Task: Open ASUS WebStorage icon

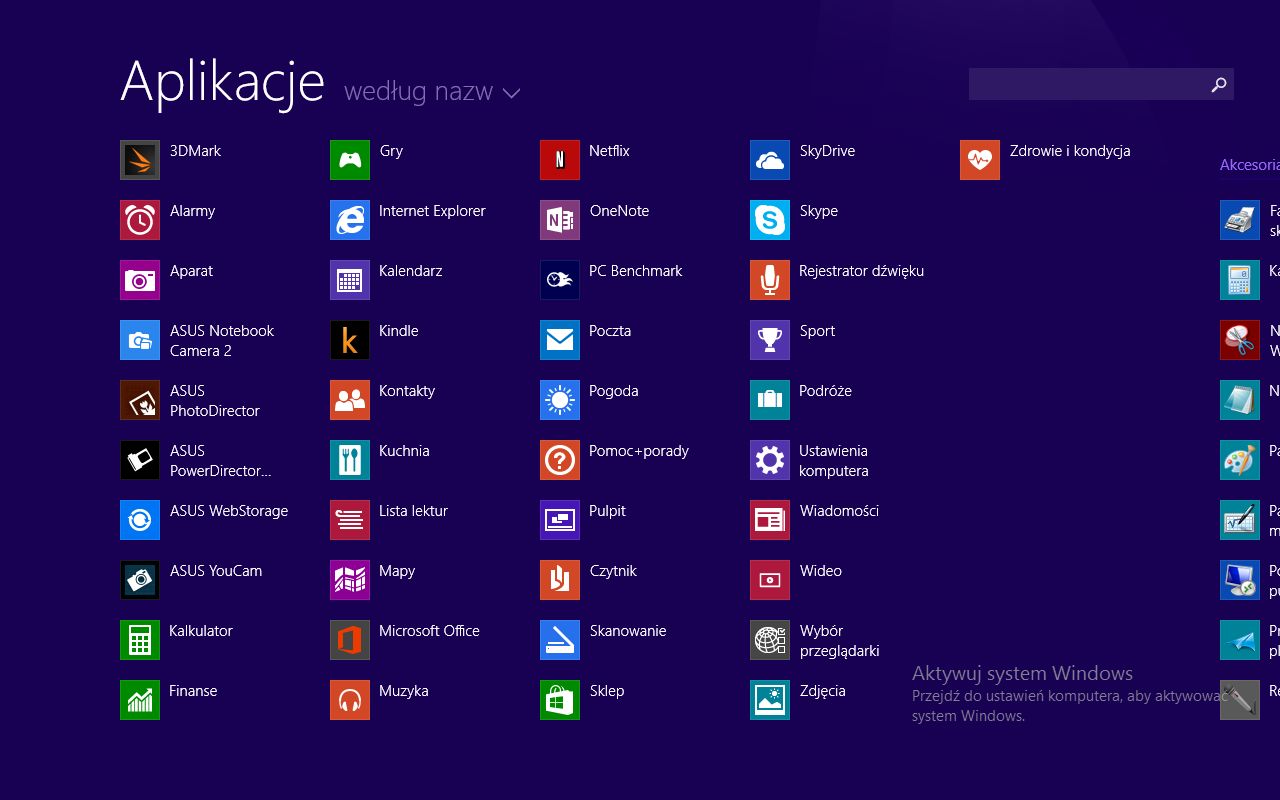Action: click(x=140, y=520)
